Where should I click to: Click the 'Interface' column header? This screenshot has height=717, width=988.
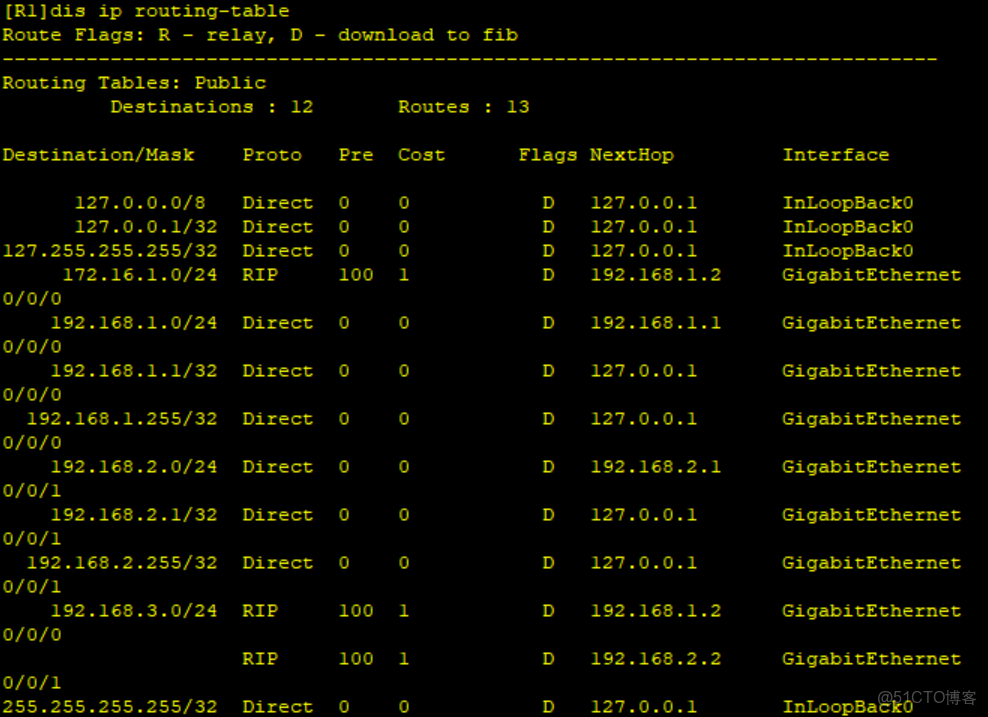(x=836, y=155)
